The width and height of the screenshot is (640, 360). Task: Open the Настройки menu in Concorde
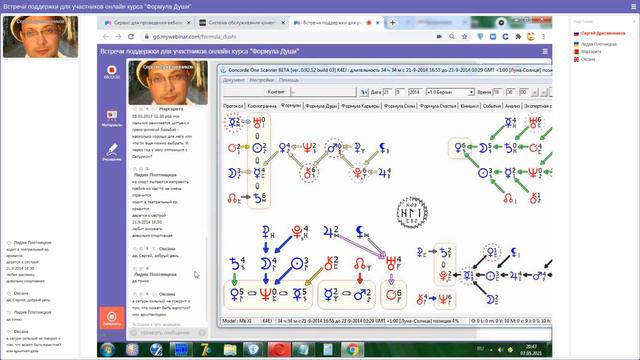pos(262,80)
